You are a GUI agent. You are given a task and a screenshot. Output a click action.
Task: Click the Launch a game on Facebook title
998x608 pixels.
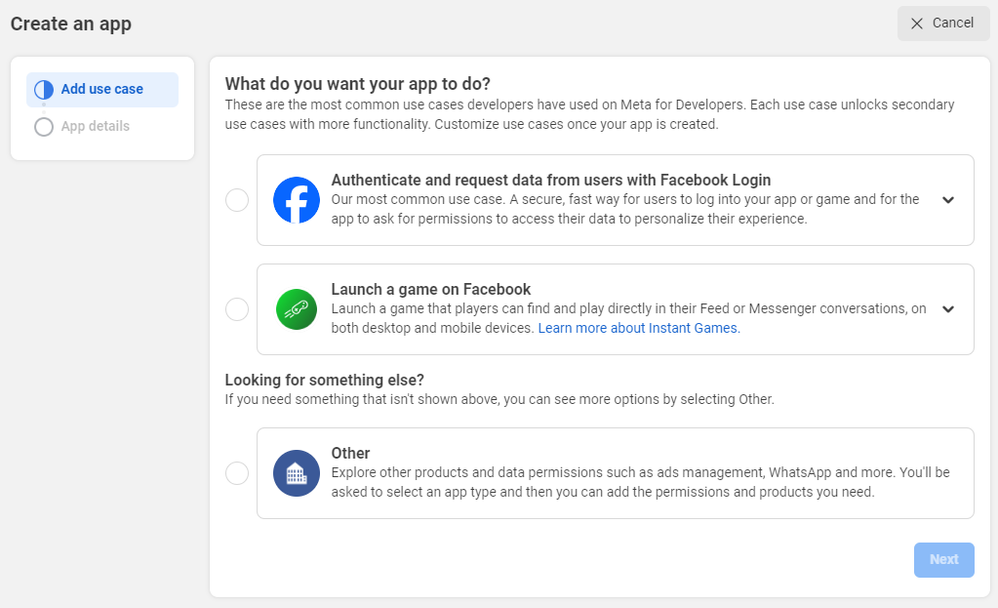[x=431, y=290]
